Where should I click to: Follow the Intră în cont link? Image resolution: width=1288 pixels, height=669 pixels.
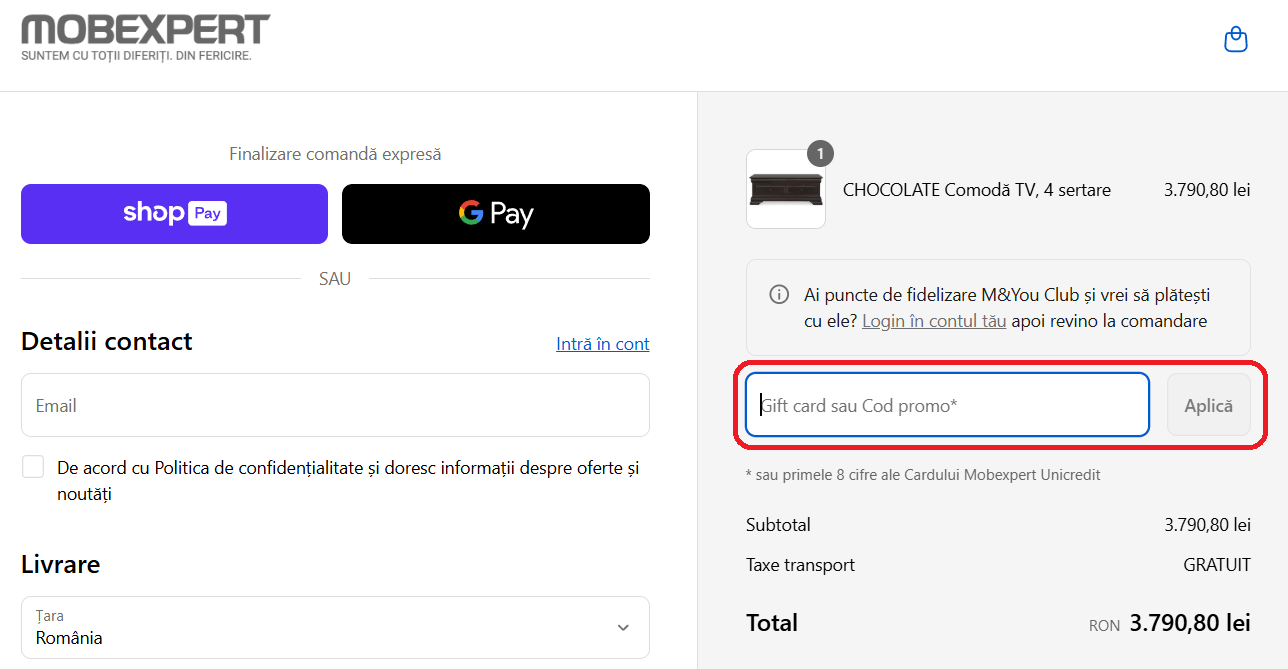click(x=602, y=344)
